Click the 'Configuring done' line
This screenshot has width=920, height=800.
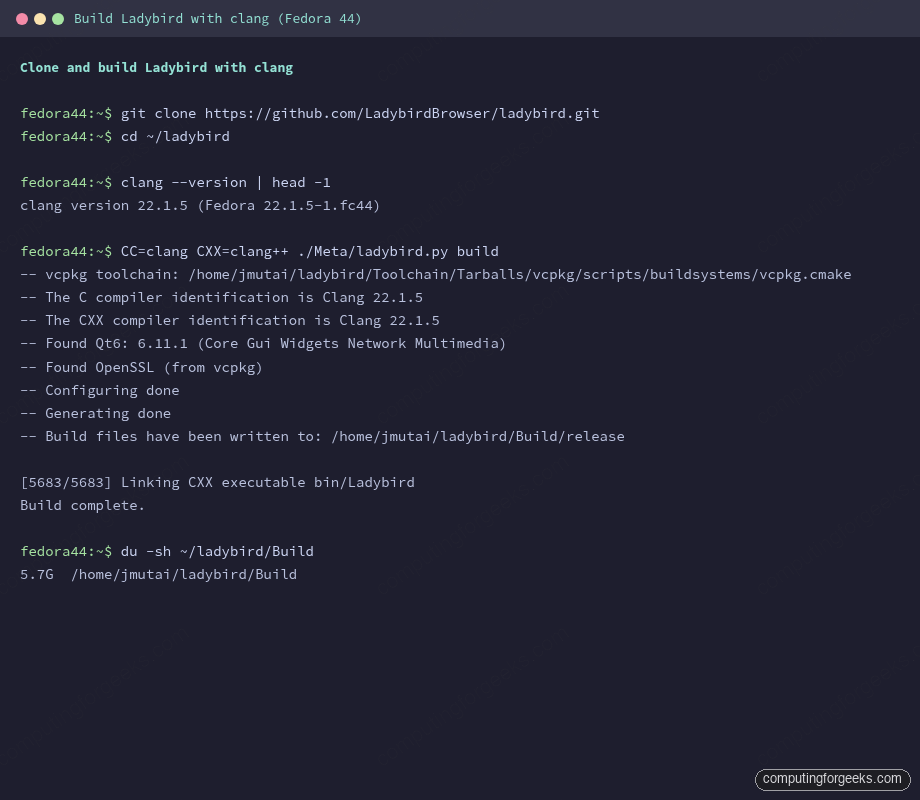click(x=100, y=390)
